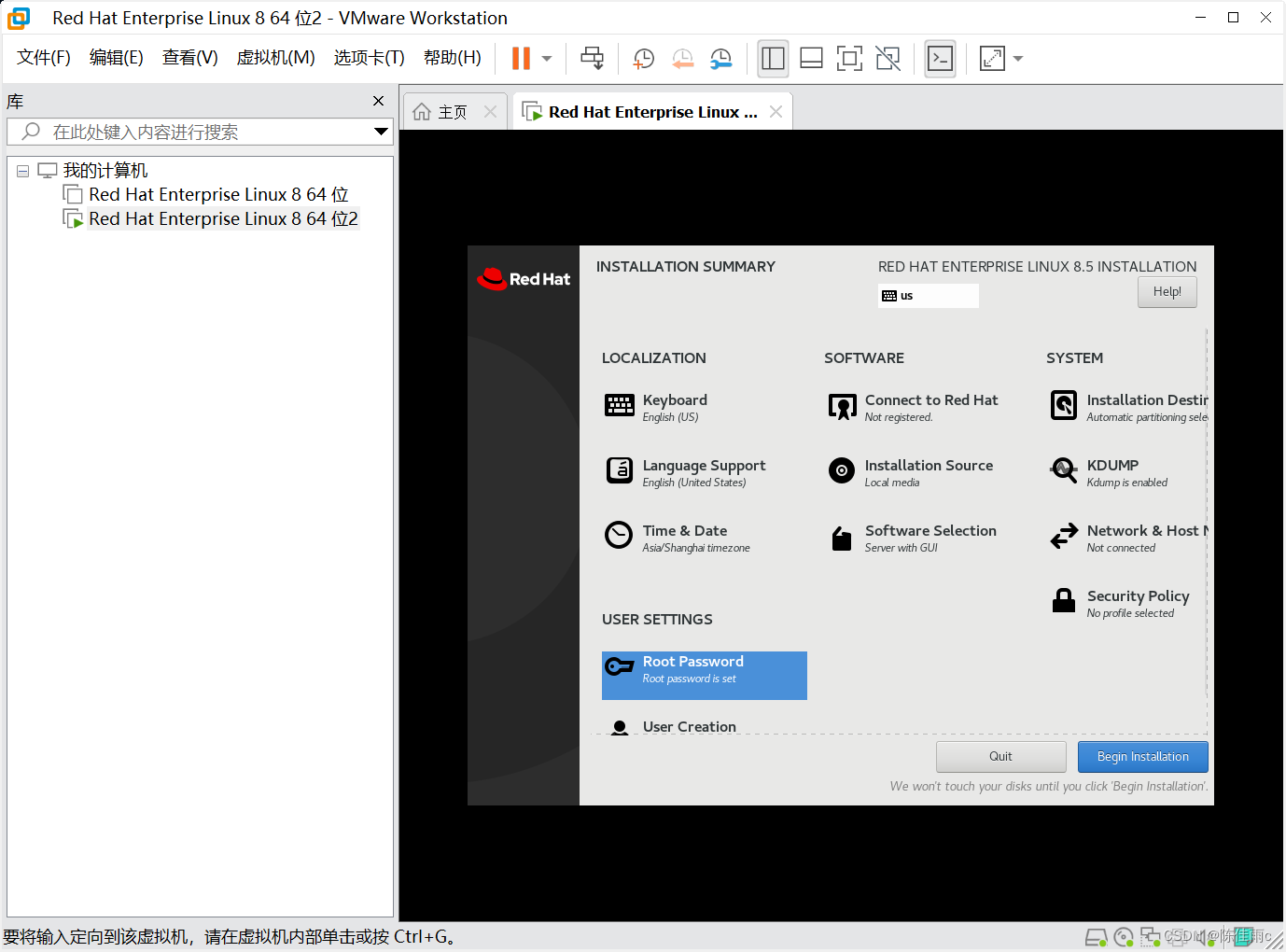Click the Quit button
The width and height of the screenshot is (1286, 952).
pos(1000,757)
